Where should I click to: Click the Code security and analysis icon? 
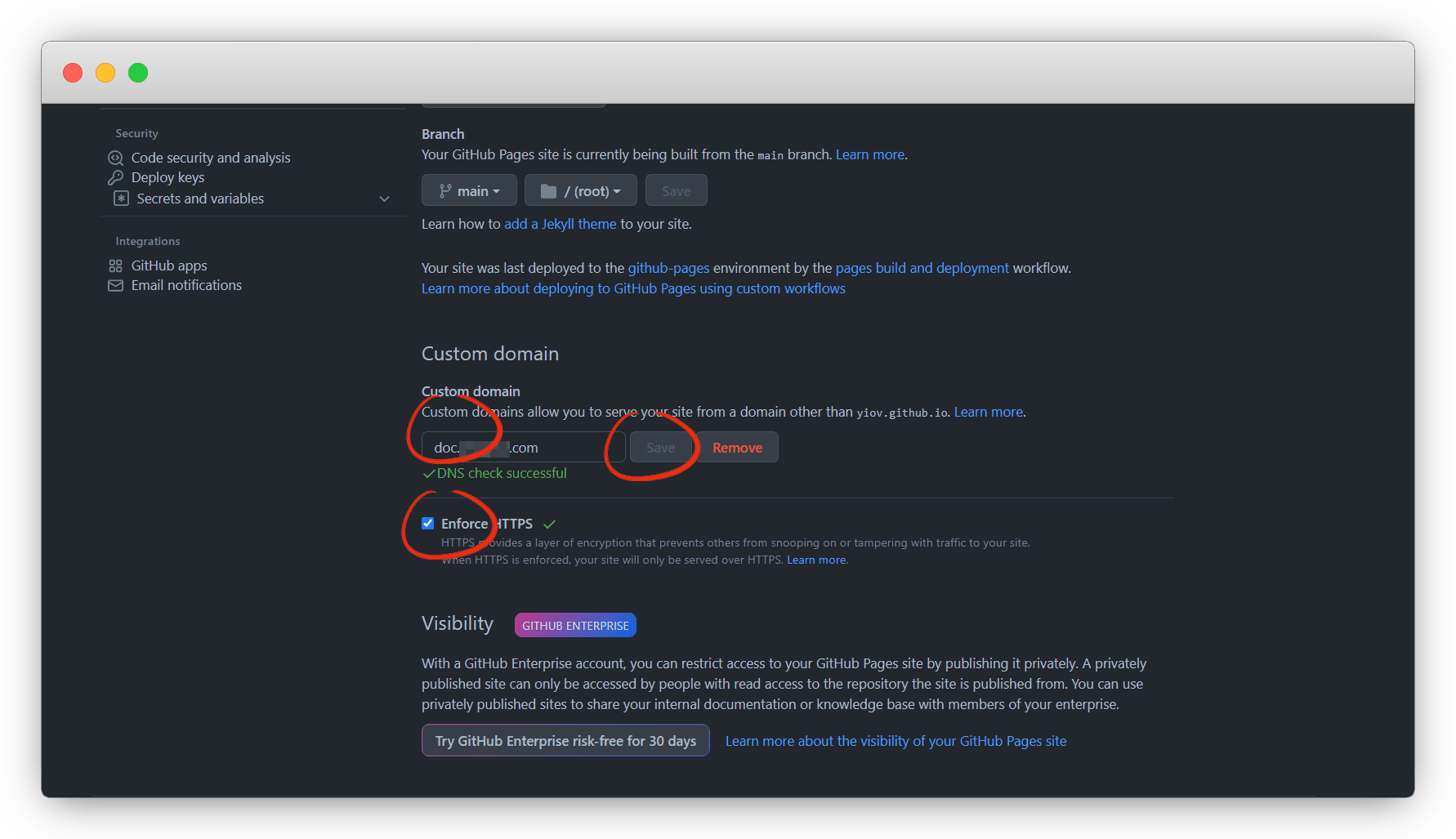tap(116, 158)
